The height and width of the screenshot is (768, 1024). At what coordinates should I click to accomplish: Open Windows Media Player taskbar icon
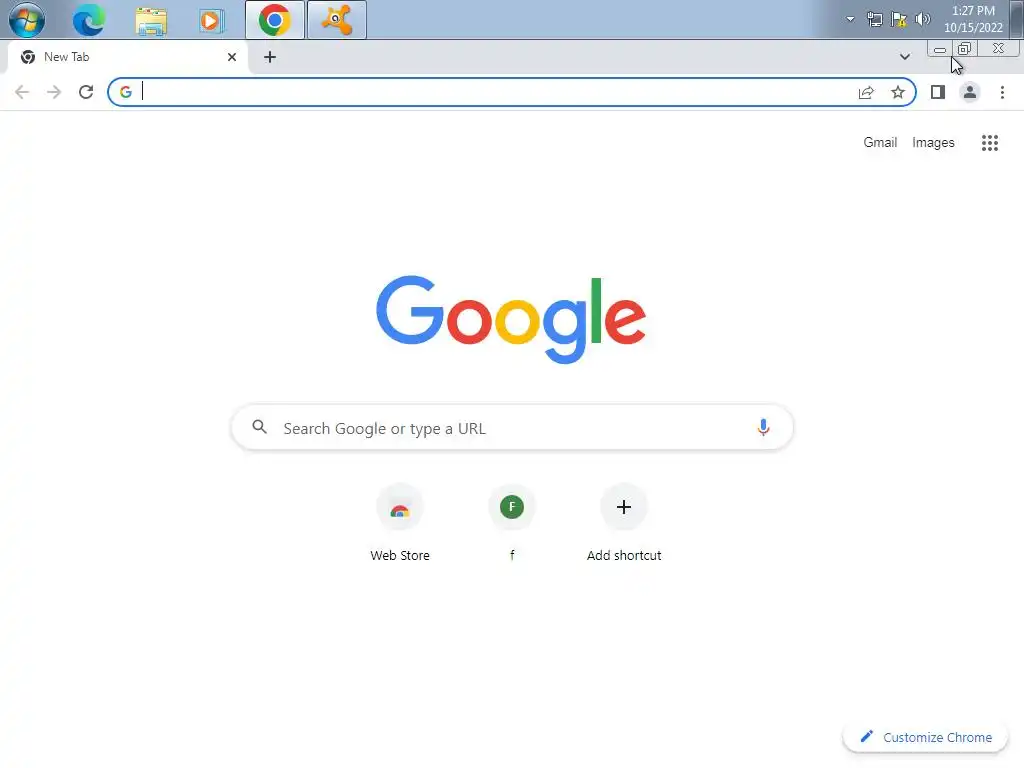(211, 20)
